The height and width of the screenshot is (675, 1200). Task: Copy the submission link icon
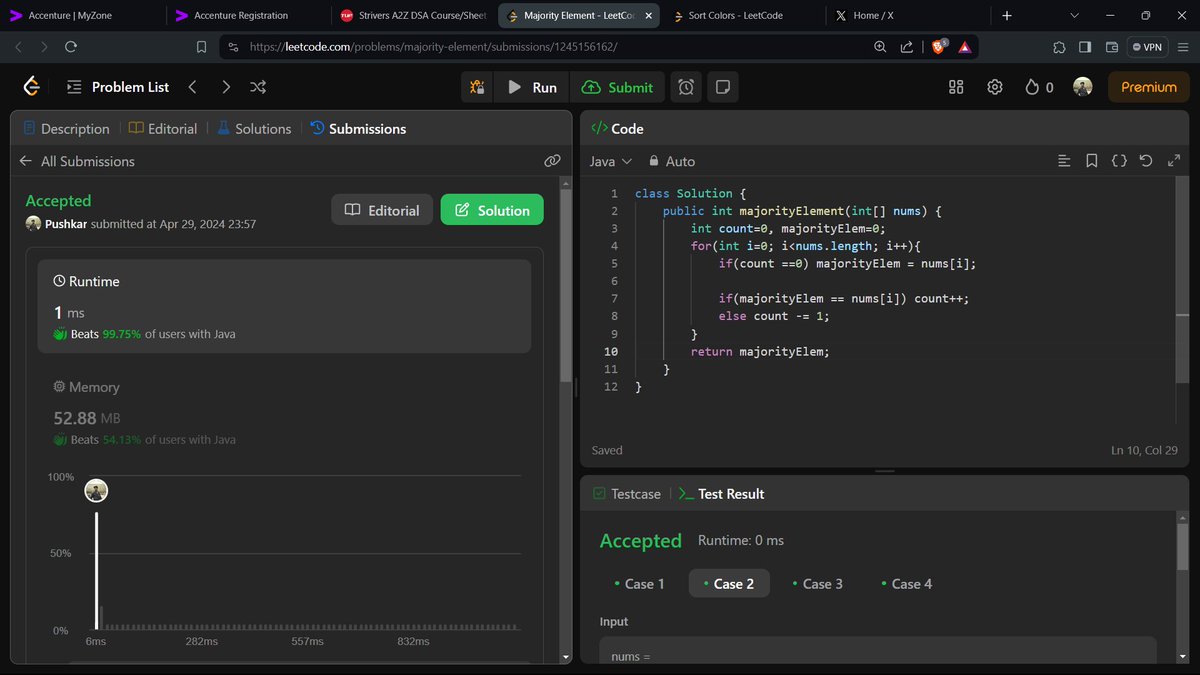coord(552,161)
